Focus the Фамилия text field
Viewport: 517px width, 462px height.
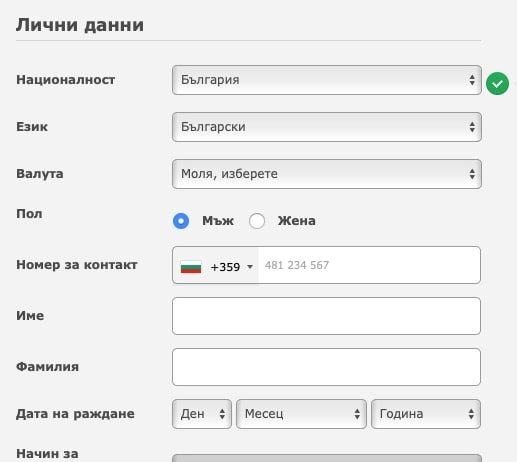326,367
